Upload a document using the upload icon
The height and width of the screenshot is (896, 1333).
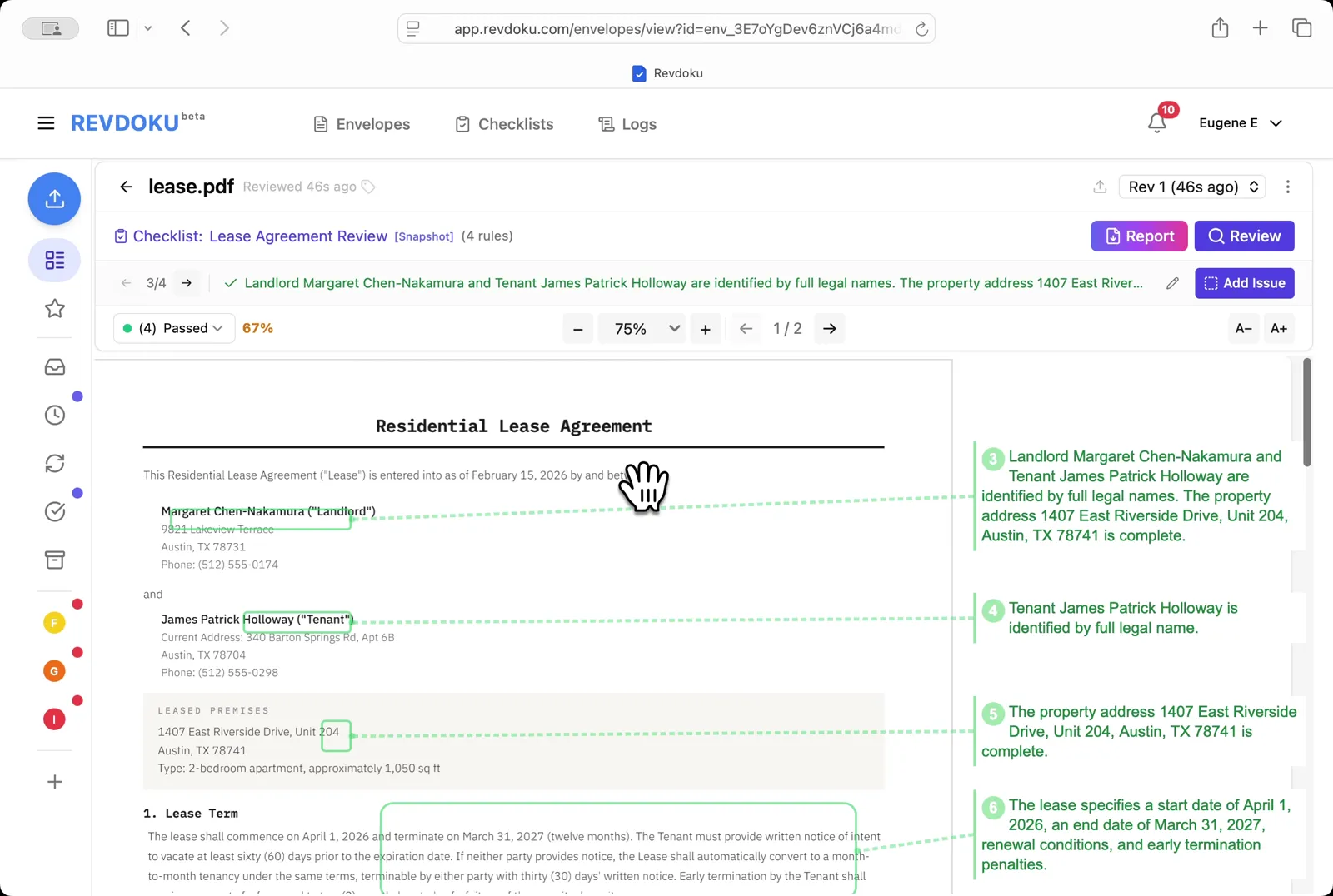click(x=54, y=199)
